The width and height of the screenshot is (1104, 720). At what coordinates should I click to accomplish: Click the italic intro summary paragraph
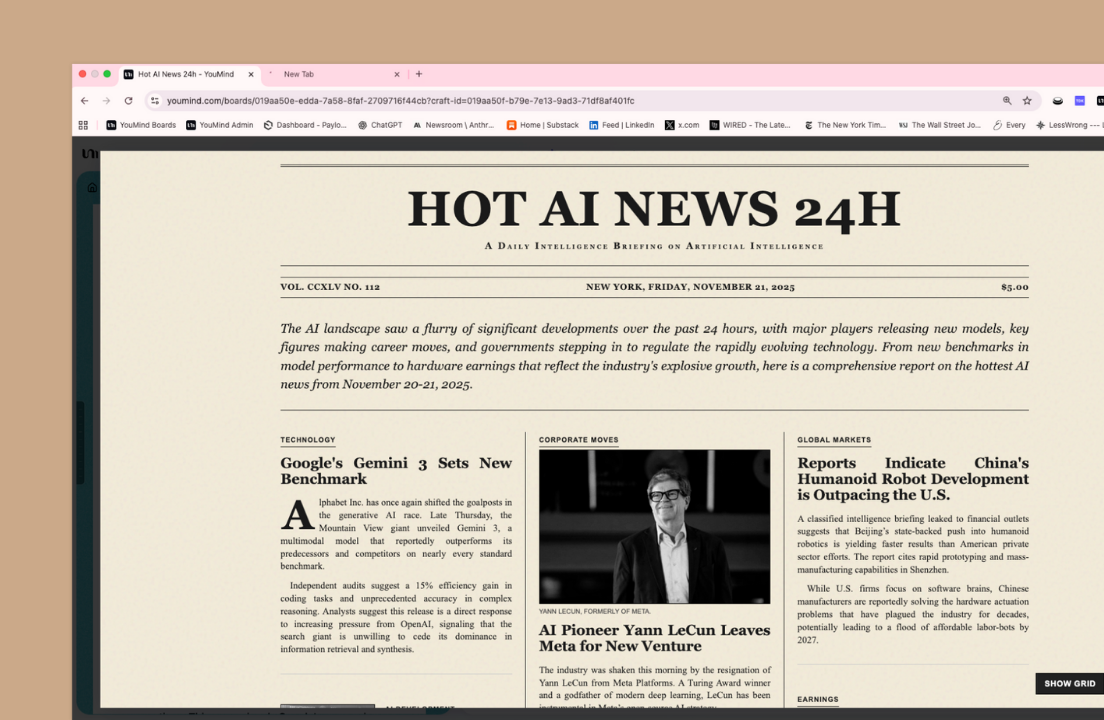[654, 356]
